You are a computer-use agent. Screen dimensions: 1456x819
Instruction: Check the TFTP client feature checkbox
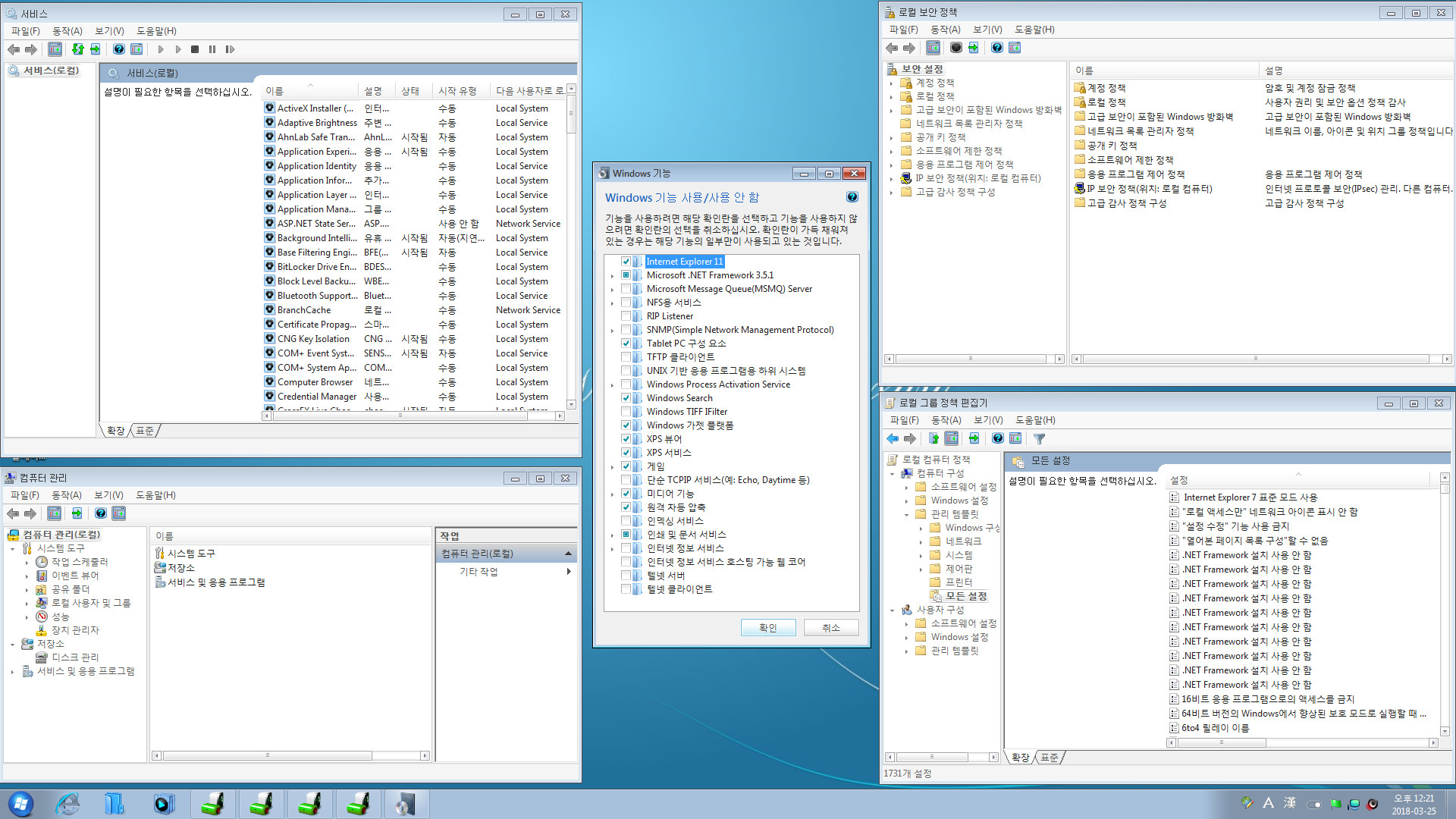(x=626, y=357)
